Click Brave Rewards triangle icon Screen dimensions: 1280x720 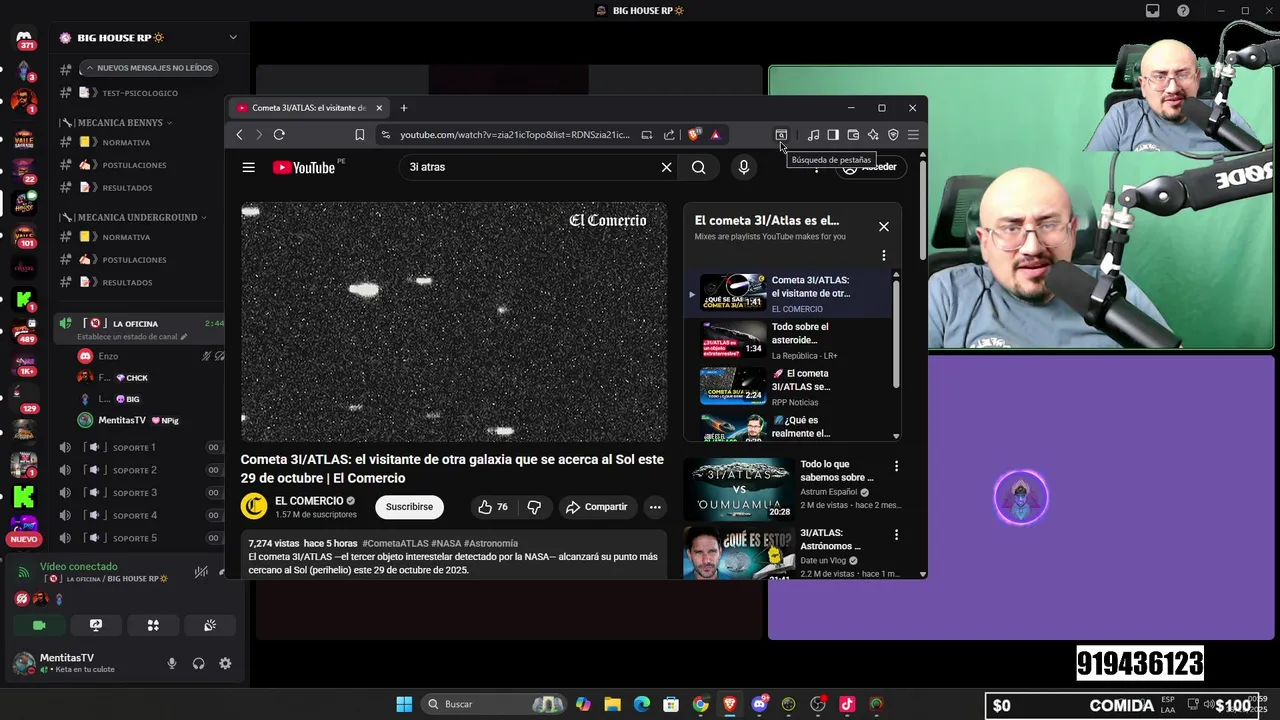point(715,135)
